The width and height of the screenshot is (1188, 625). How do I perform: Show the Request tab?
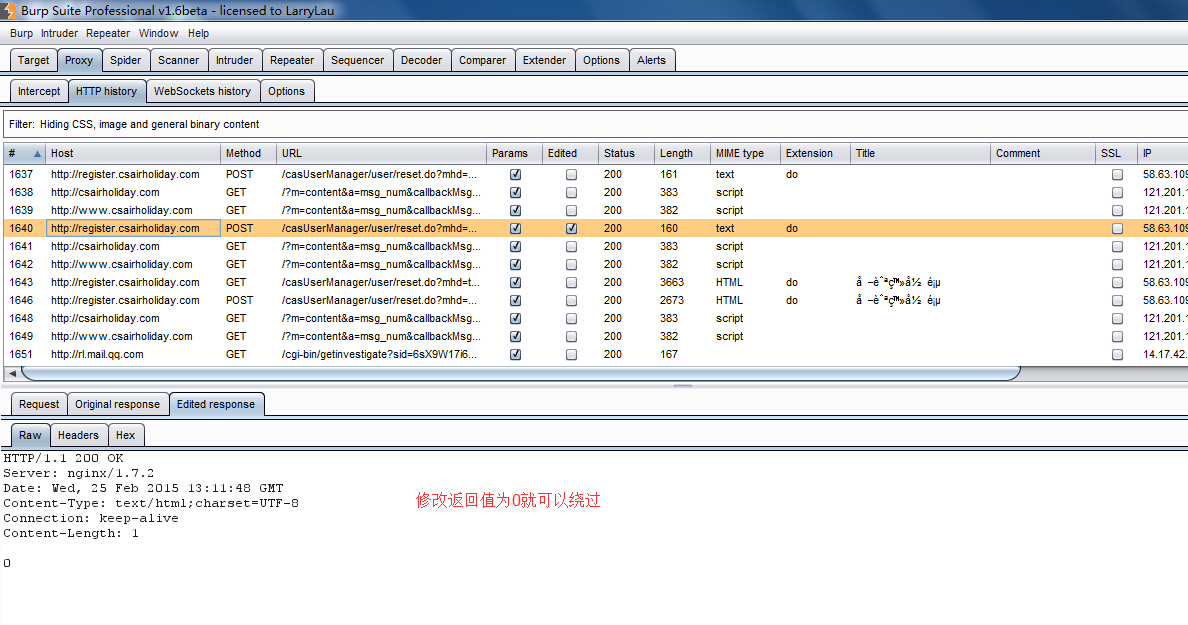[39, 405]
